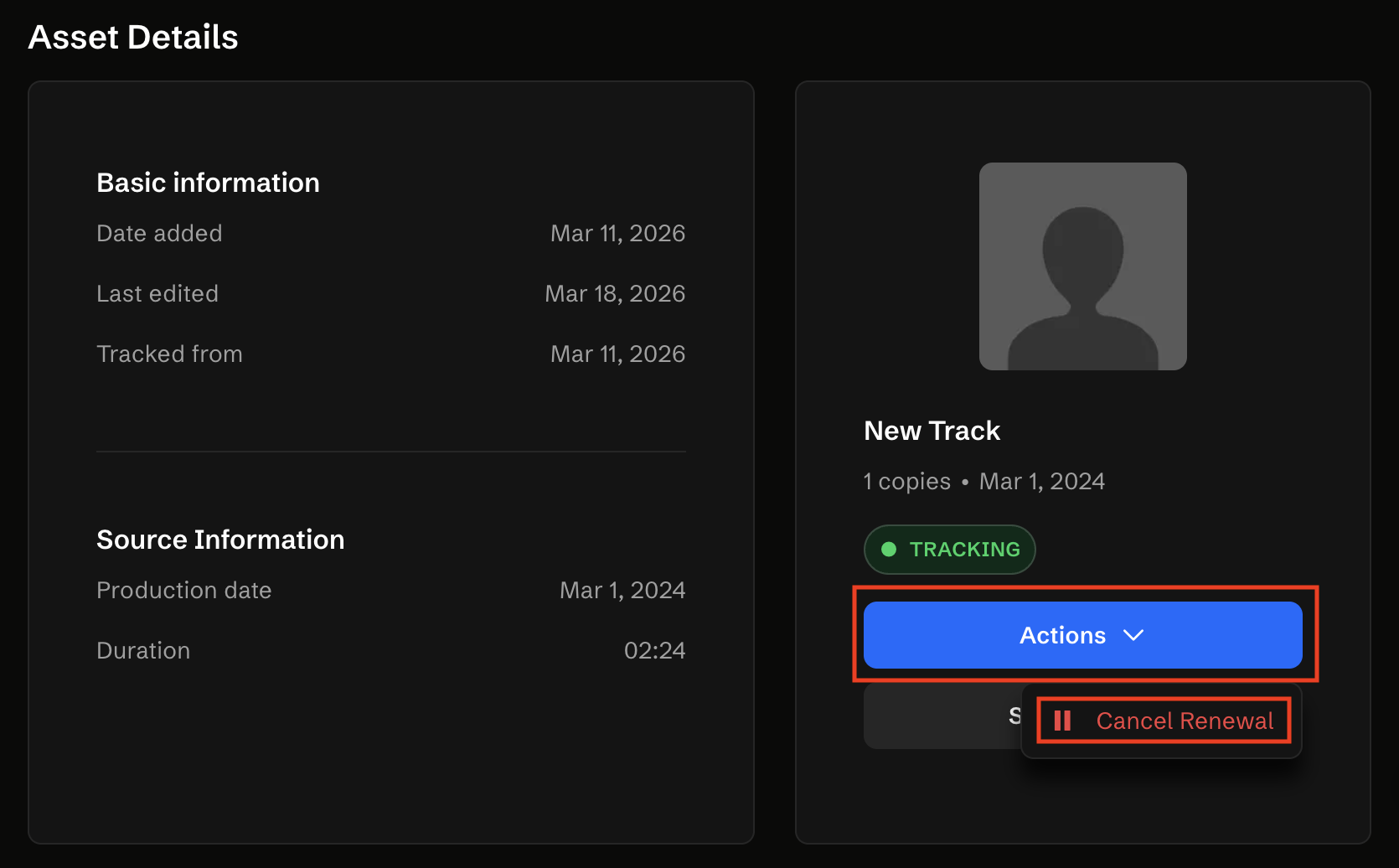Click the Duration value 02:24
Viewport: 1399px width, 868px height.
tap(654, 650)
